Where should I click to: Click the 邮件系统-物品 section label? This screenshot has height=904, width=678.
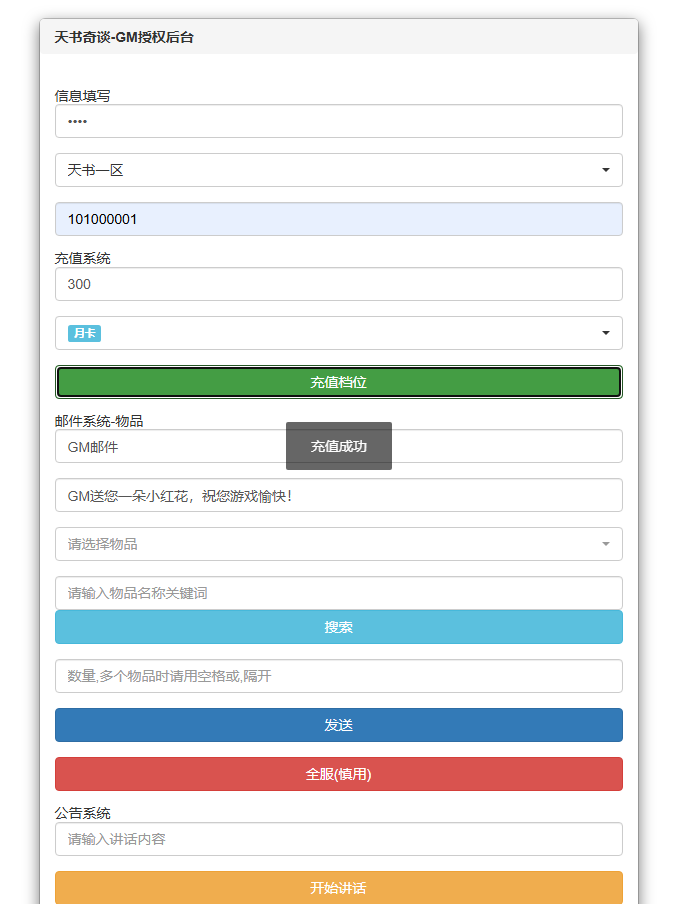[x=99, y=421]
